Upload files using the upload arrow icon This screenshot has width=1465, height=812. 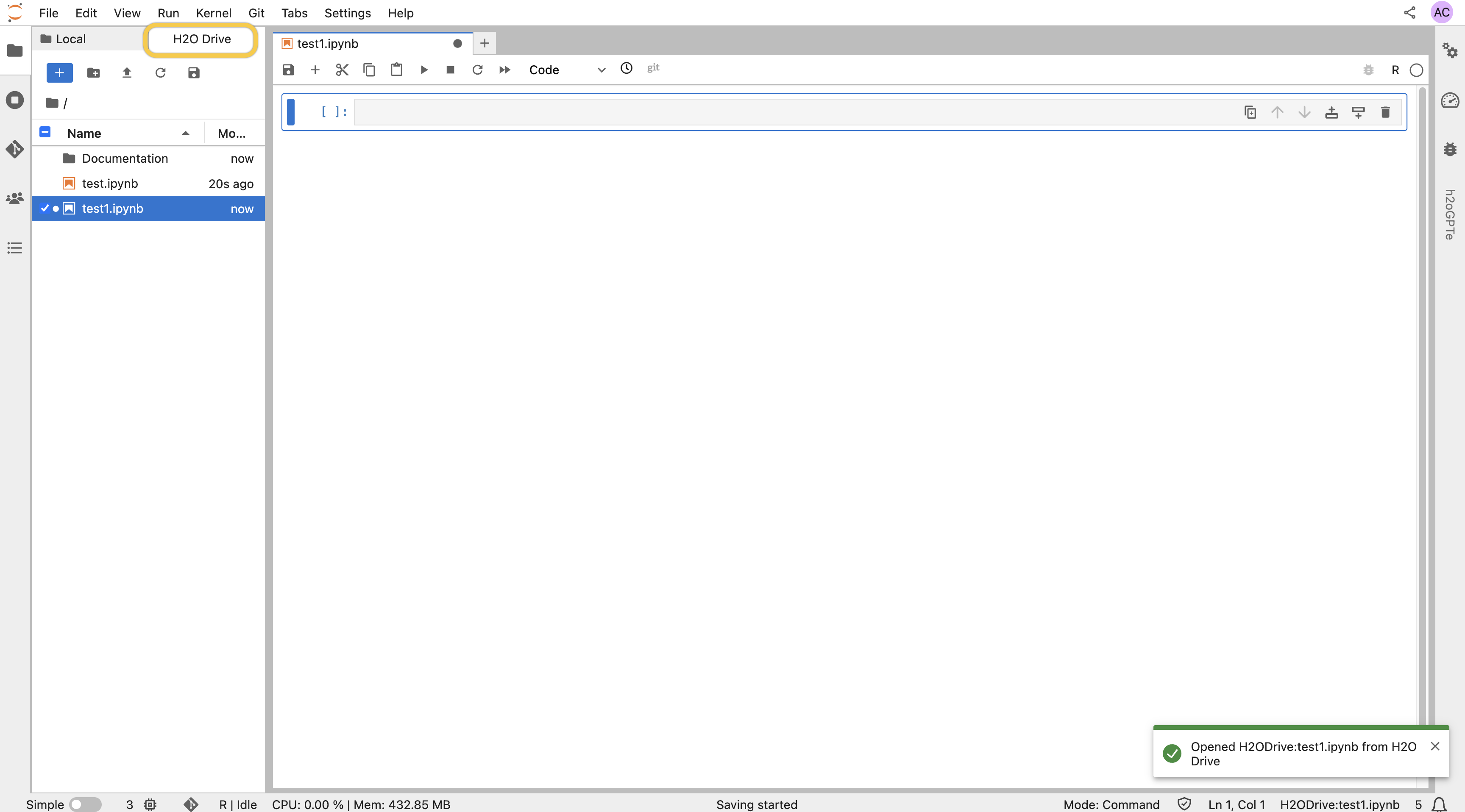pyautogui.click(x=127, y=73)
